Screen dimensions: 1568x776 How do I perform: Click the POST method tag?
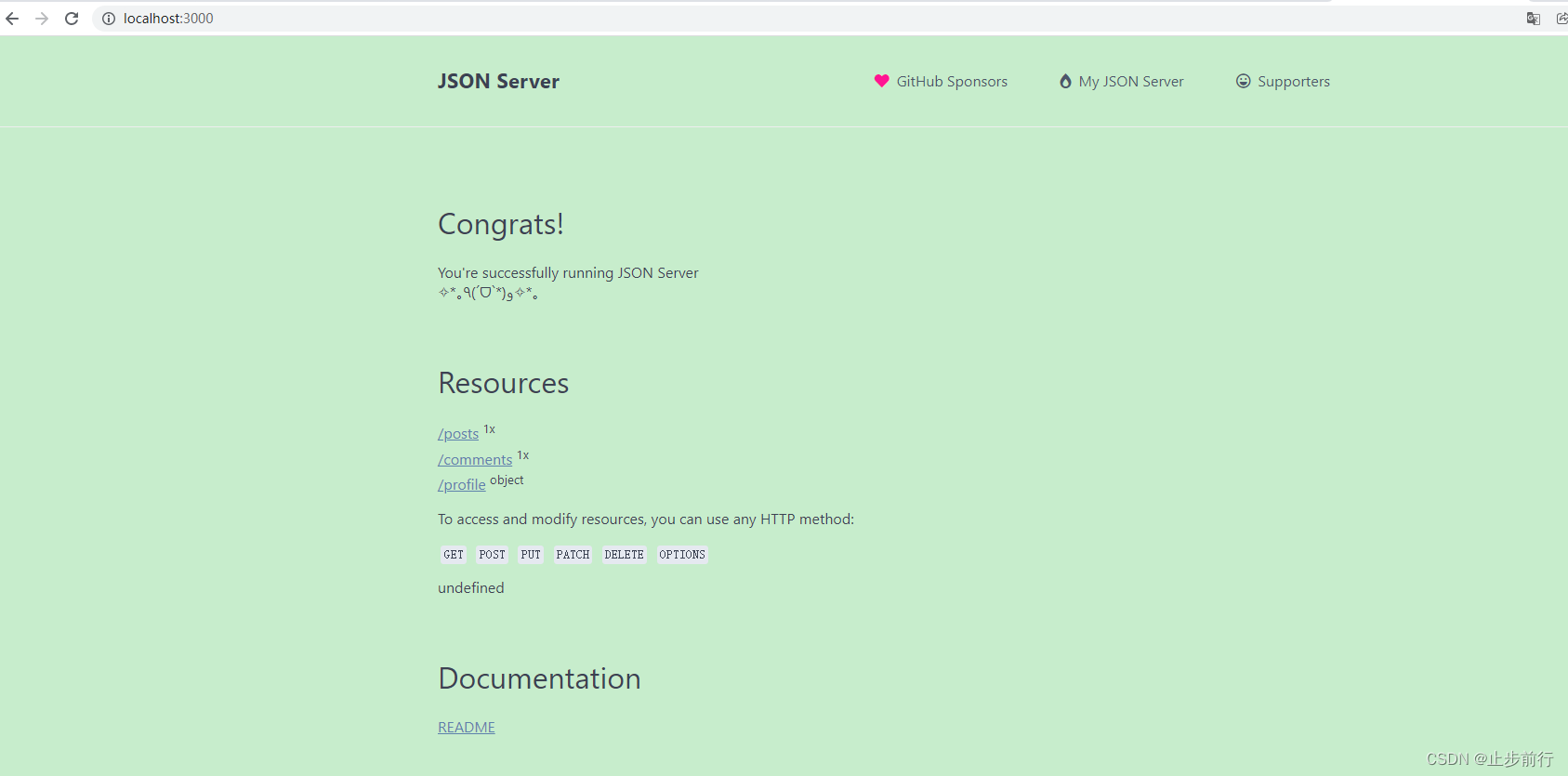point(493,555)
